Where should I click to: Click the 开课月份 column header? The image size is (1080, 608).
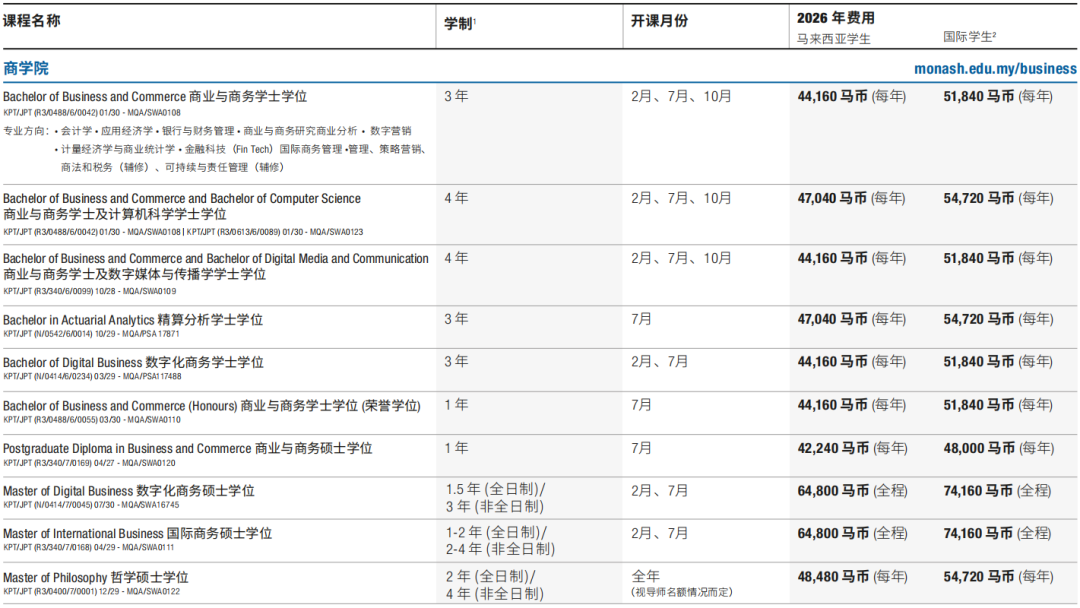tap(659, 21)
